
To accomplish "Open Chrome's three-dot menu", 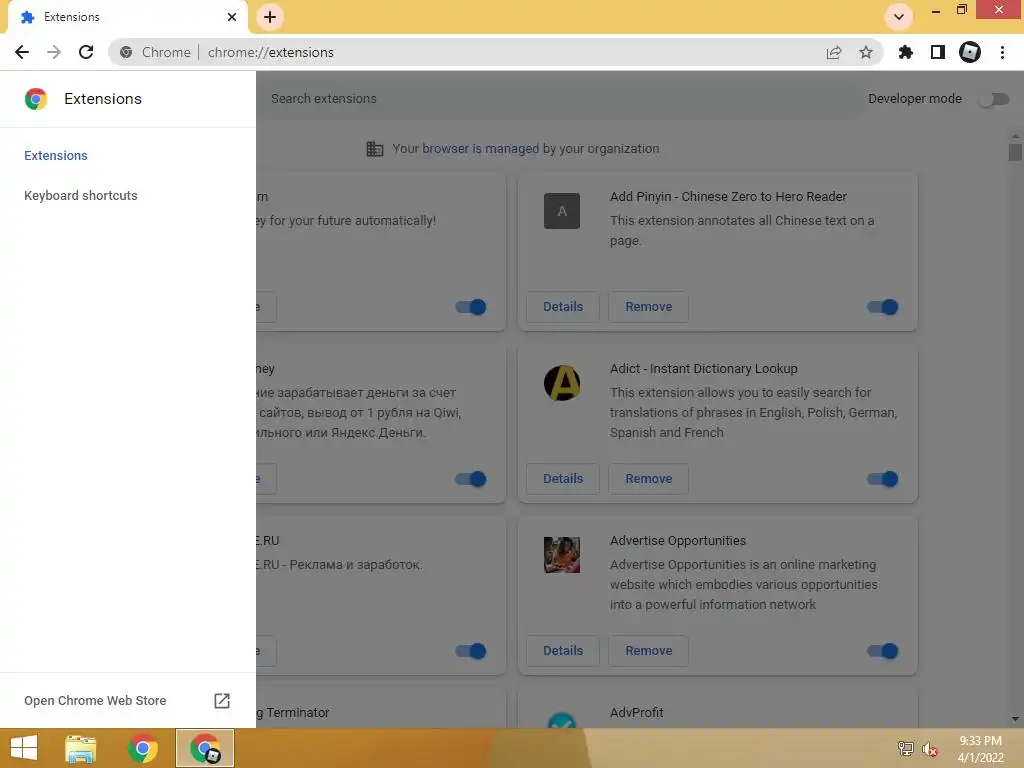I will tap(1002, 52).
